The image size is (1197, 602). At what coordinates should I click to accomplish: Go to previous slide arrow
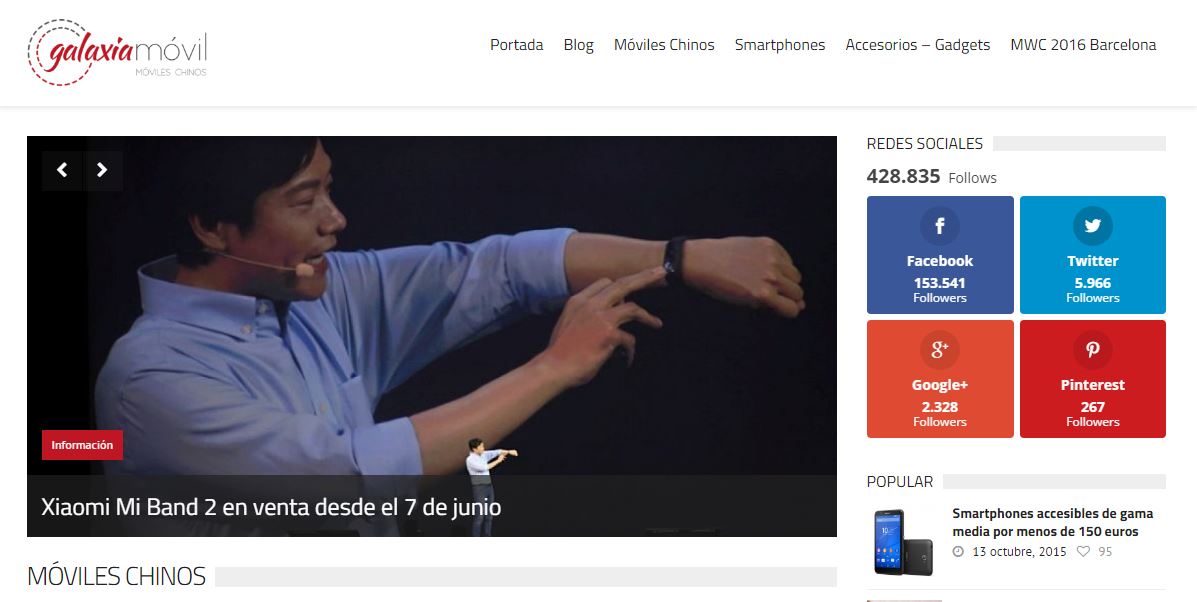click(62, 170)
